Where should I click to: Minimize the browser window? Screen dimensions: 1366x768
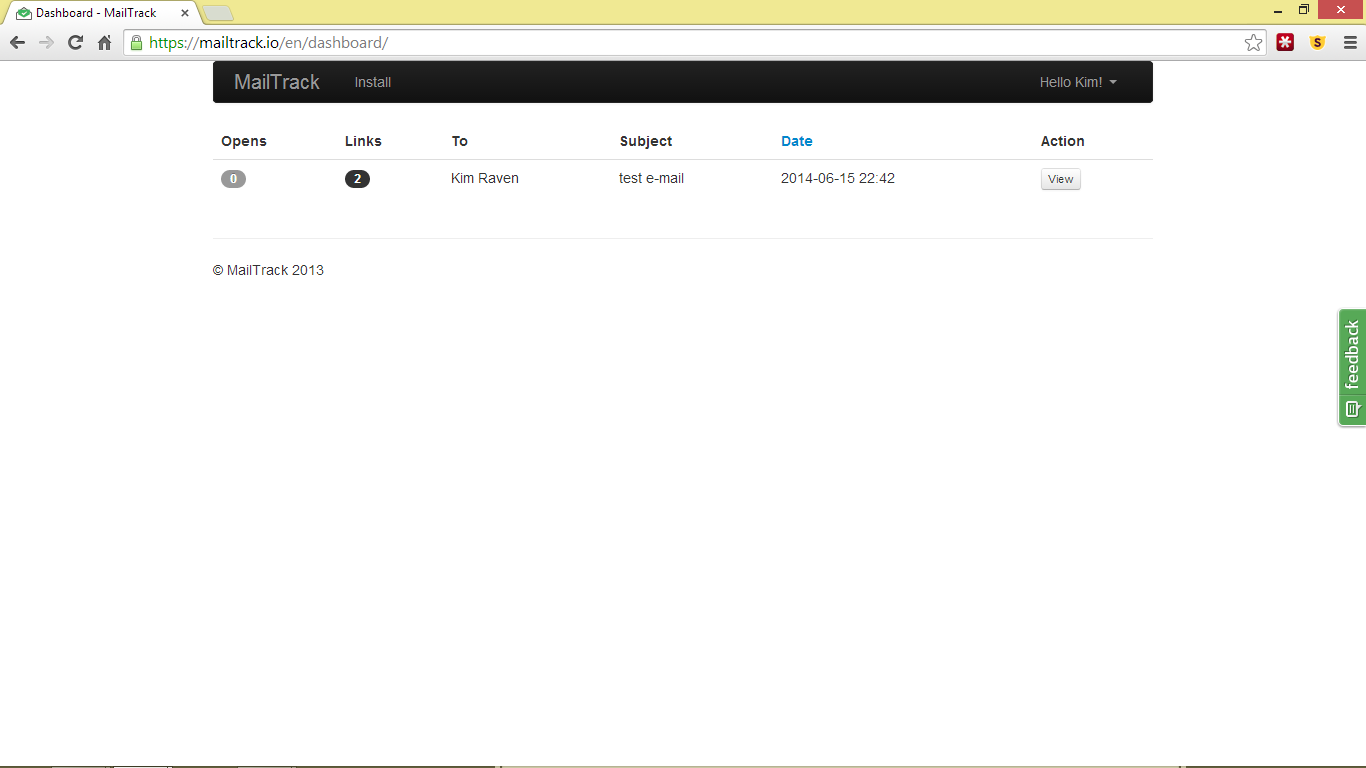pyautogui.click(x=1278, y=10)
